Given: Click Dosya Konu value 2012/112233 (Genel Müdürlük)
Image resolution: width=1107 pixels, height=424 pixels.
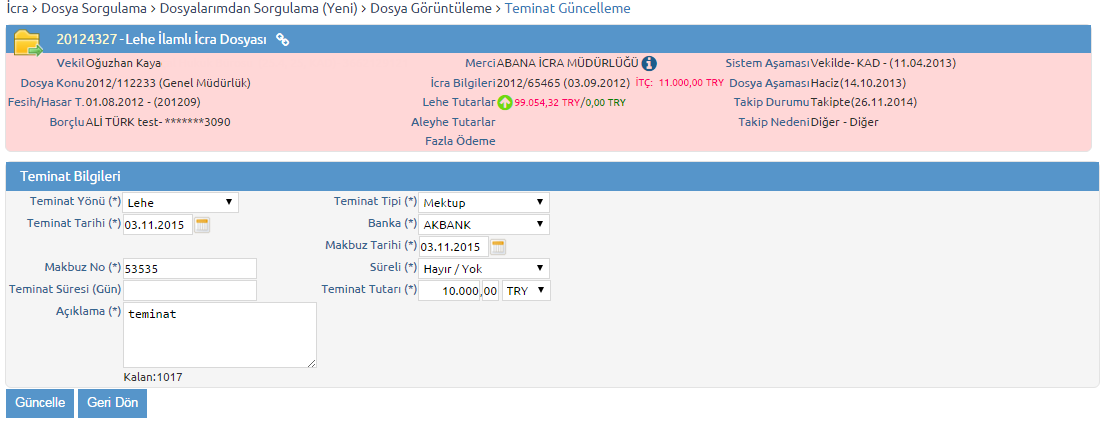Looking at the screenshot, I should click(168, 83).
